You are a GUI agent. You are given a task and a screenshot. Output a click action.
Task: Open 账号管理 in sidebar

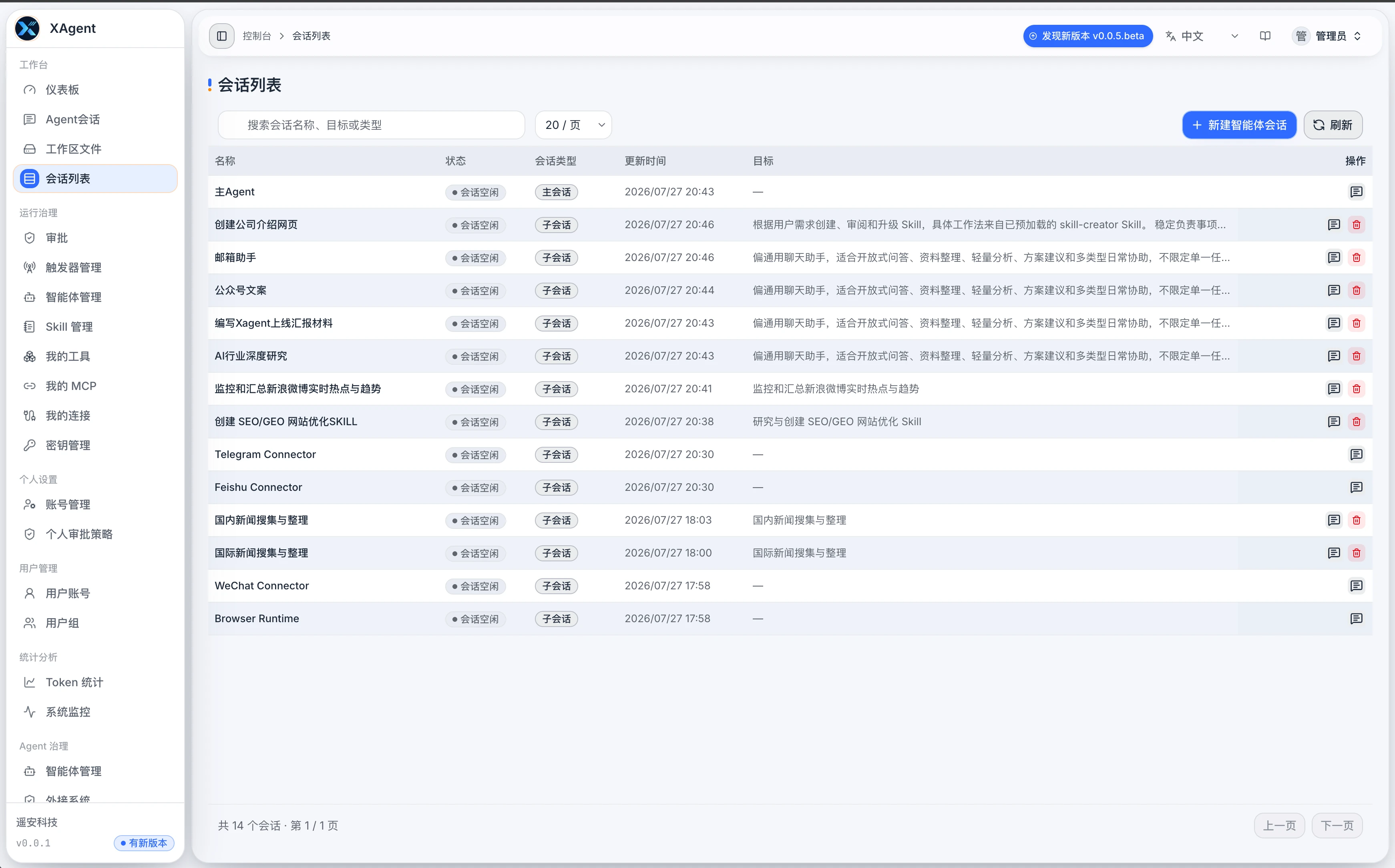95,504
